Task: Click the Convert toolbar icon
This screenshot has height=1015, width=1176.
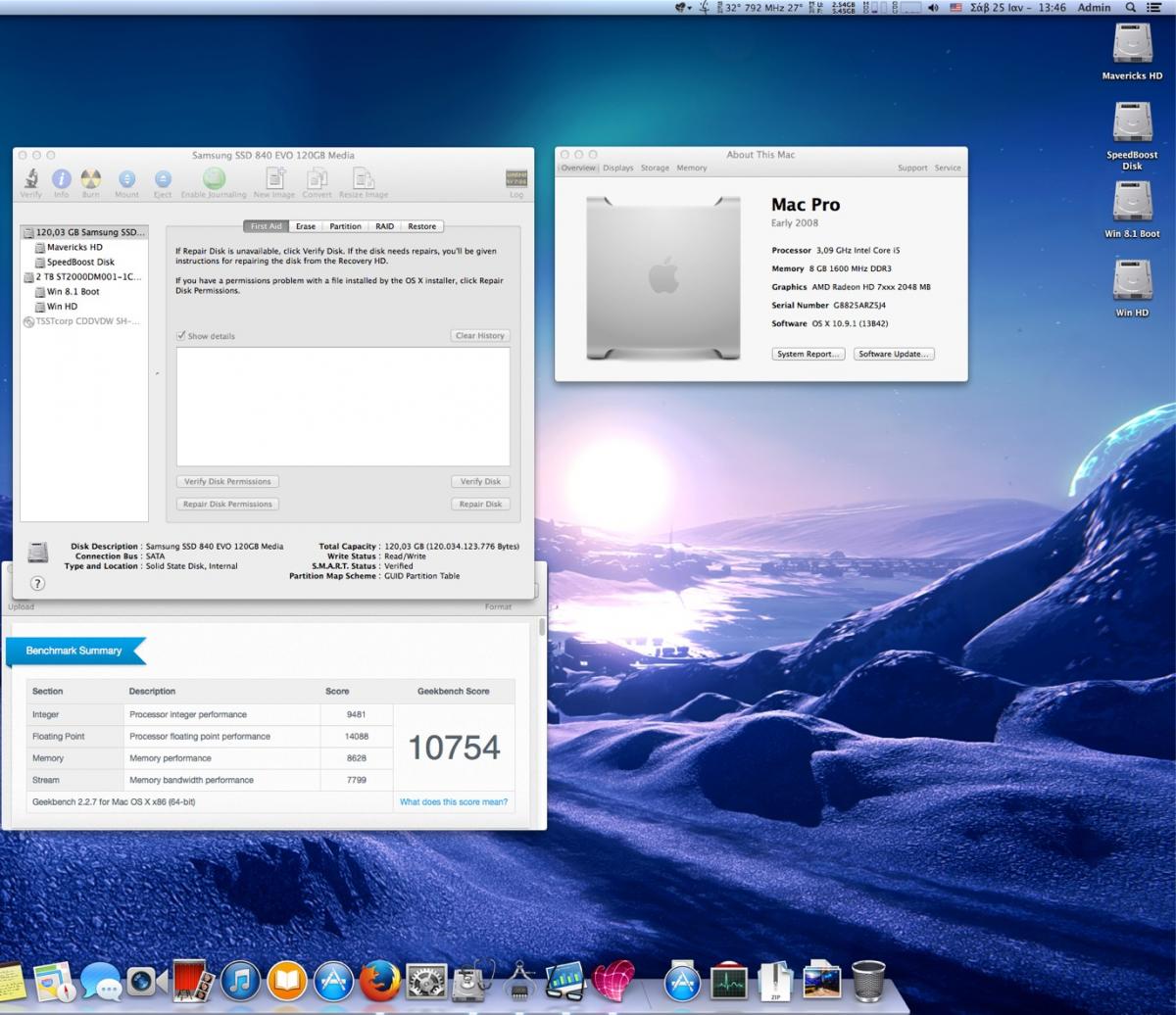Action: [317, 178]
